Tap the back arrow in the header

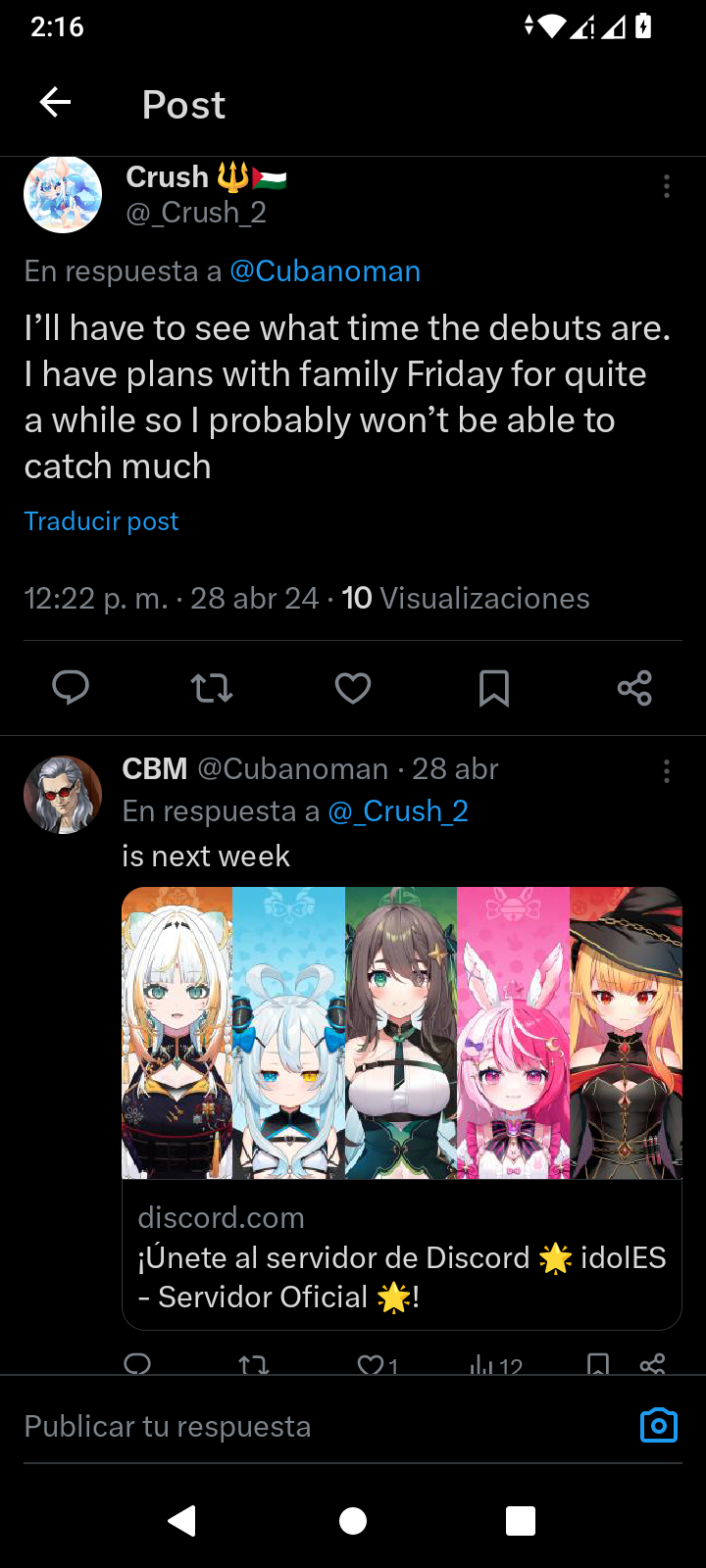pos(55,102)
